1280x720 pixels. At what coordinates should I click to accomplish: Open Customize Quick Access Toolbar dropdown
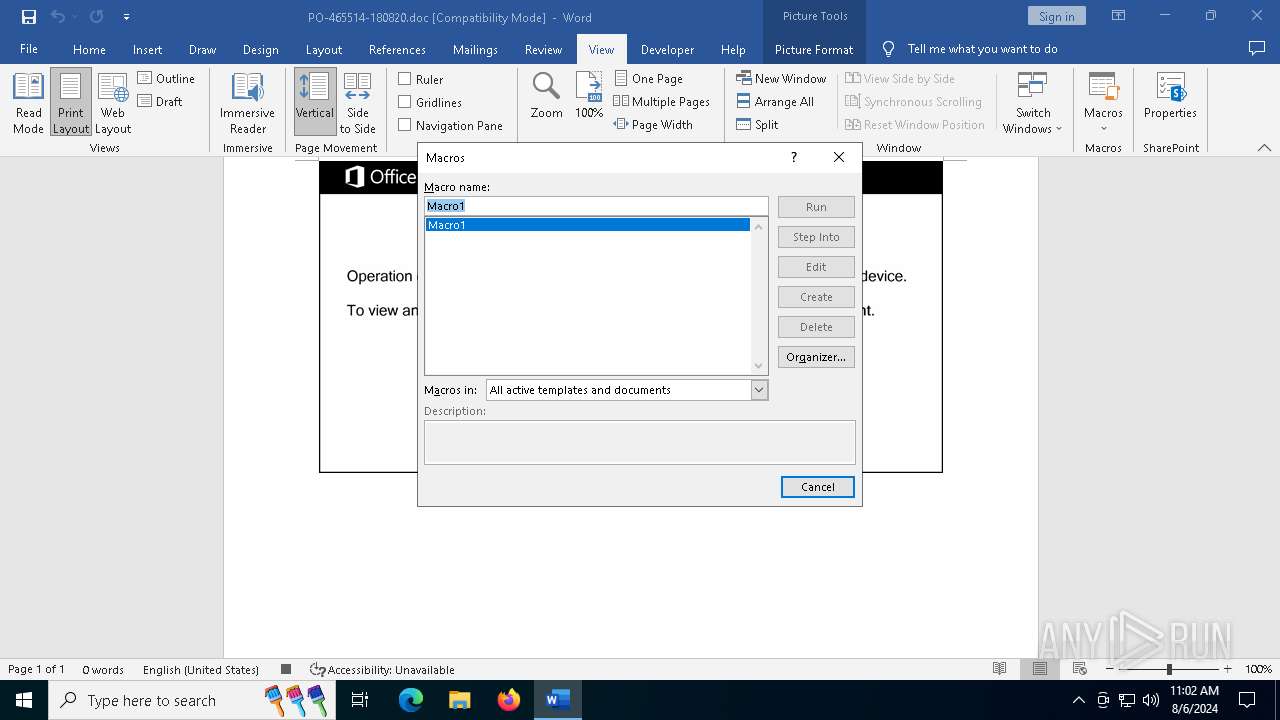[x=126, y=17]
